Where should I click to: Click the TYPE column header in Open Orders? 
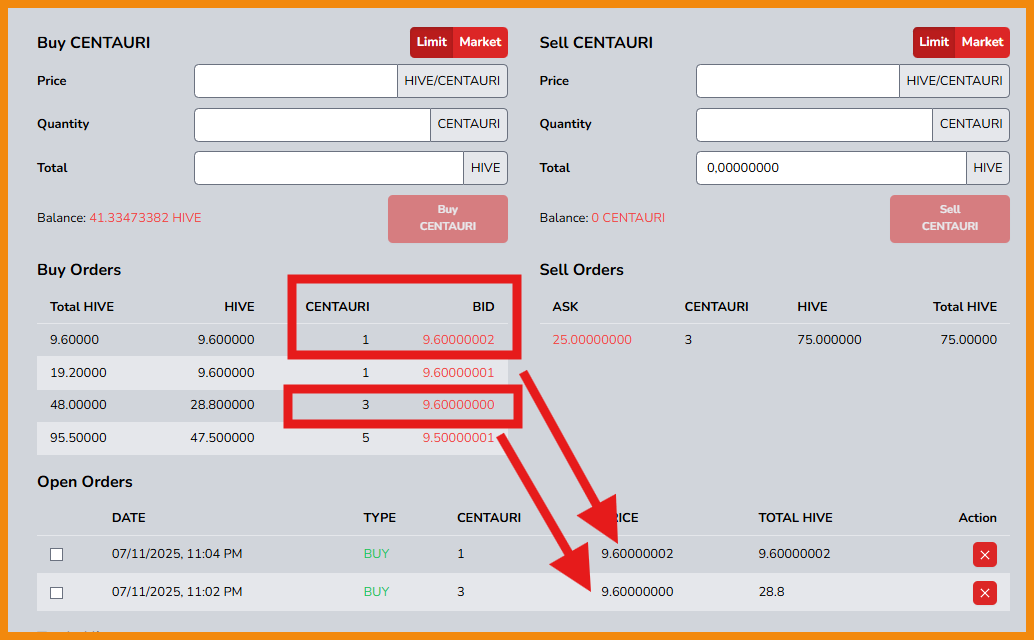(379, 518)
